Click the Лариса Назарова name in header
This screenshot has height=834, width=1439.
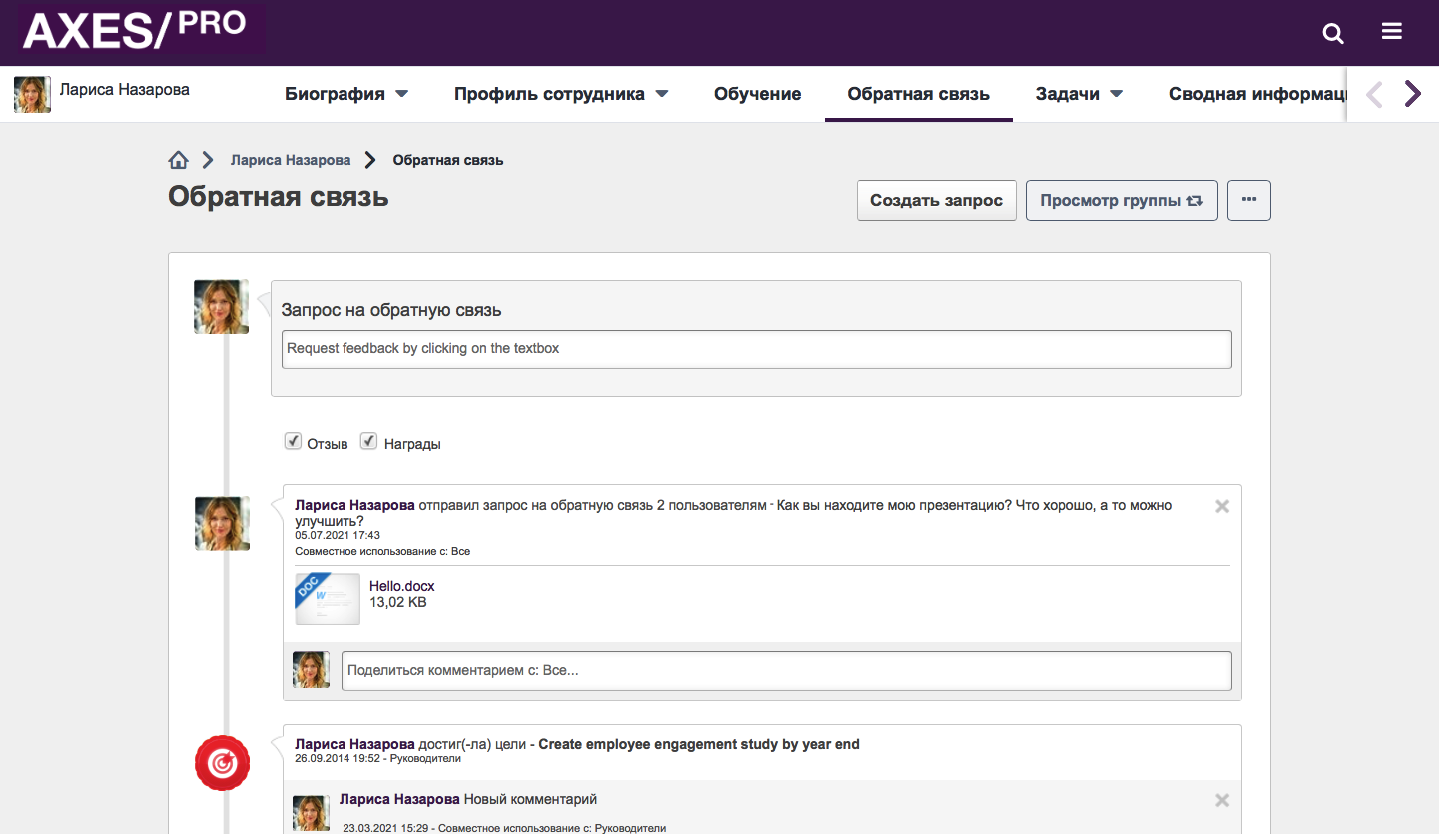click(125, 90)
